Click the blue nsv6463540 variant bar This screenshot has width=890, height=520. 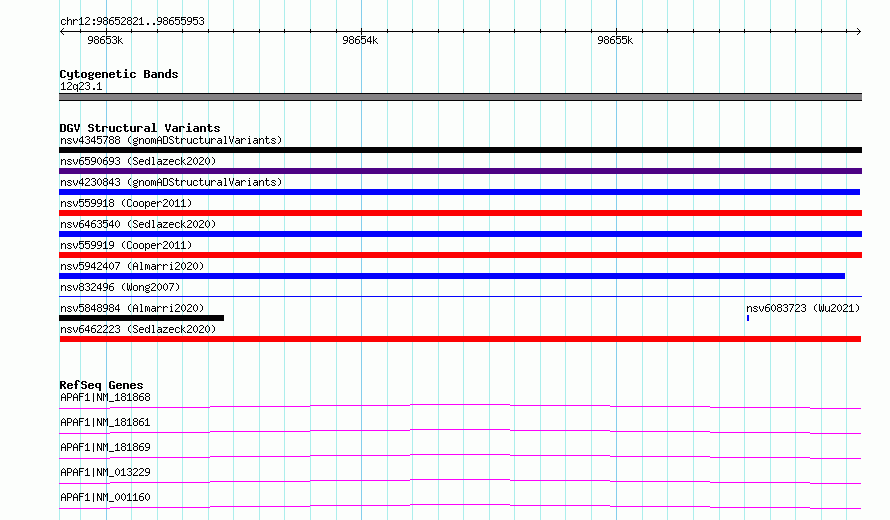460,234
